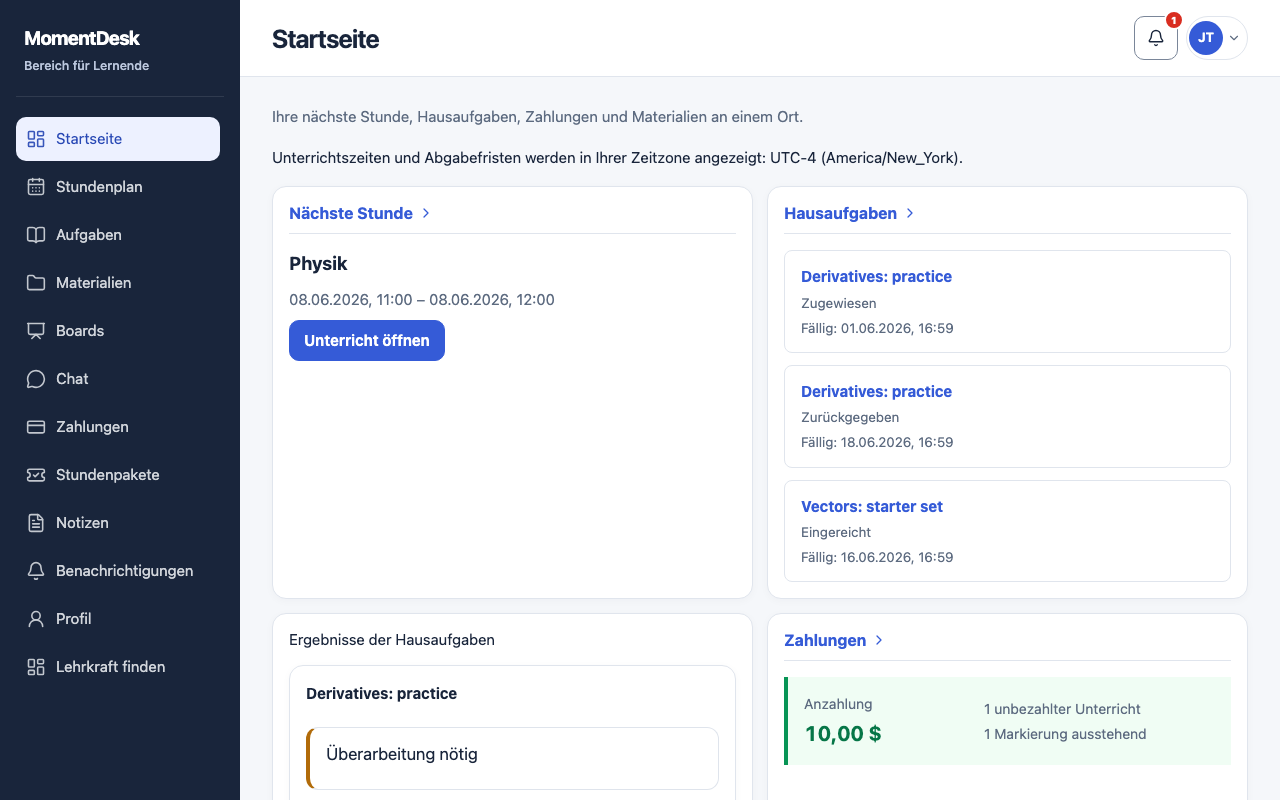Click the Chat speech bubble icon

click(36, 379)
